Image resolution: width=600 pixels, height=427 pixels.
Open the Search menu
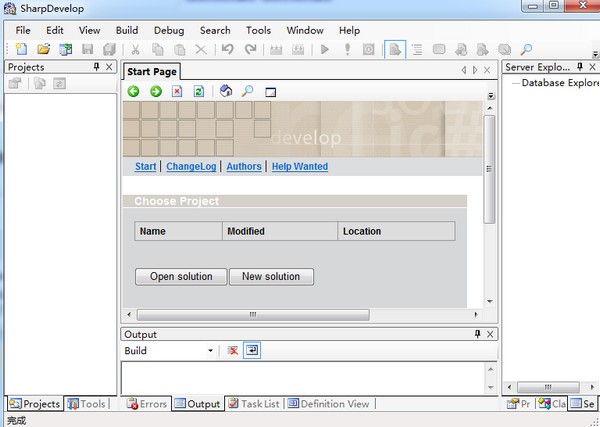215,30
